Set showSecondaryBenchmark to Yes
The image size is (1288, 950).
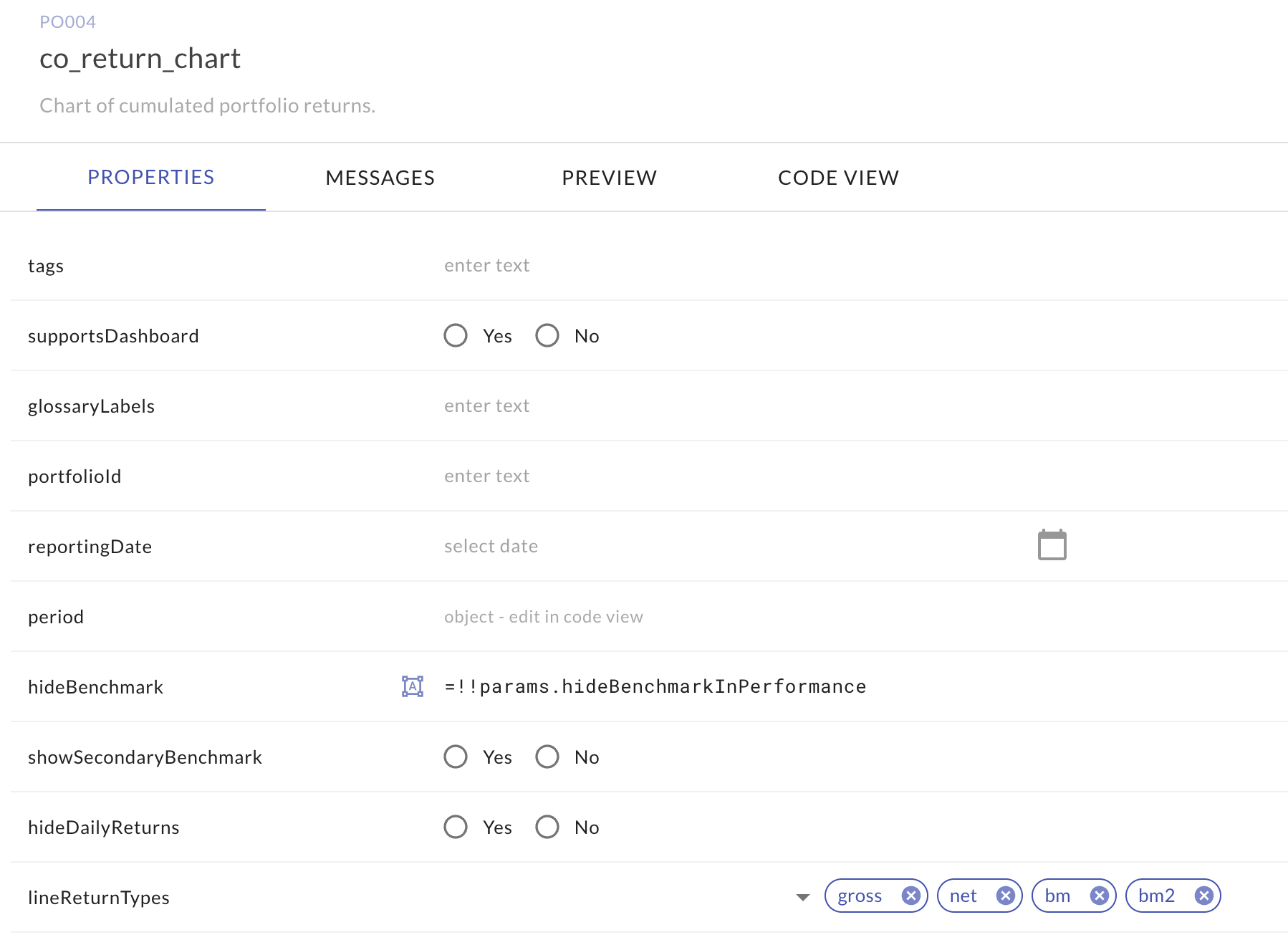pyautogui.click(x=456, y=757)
